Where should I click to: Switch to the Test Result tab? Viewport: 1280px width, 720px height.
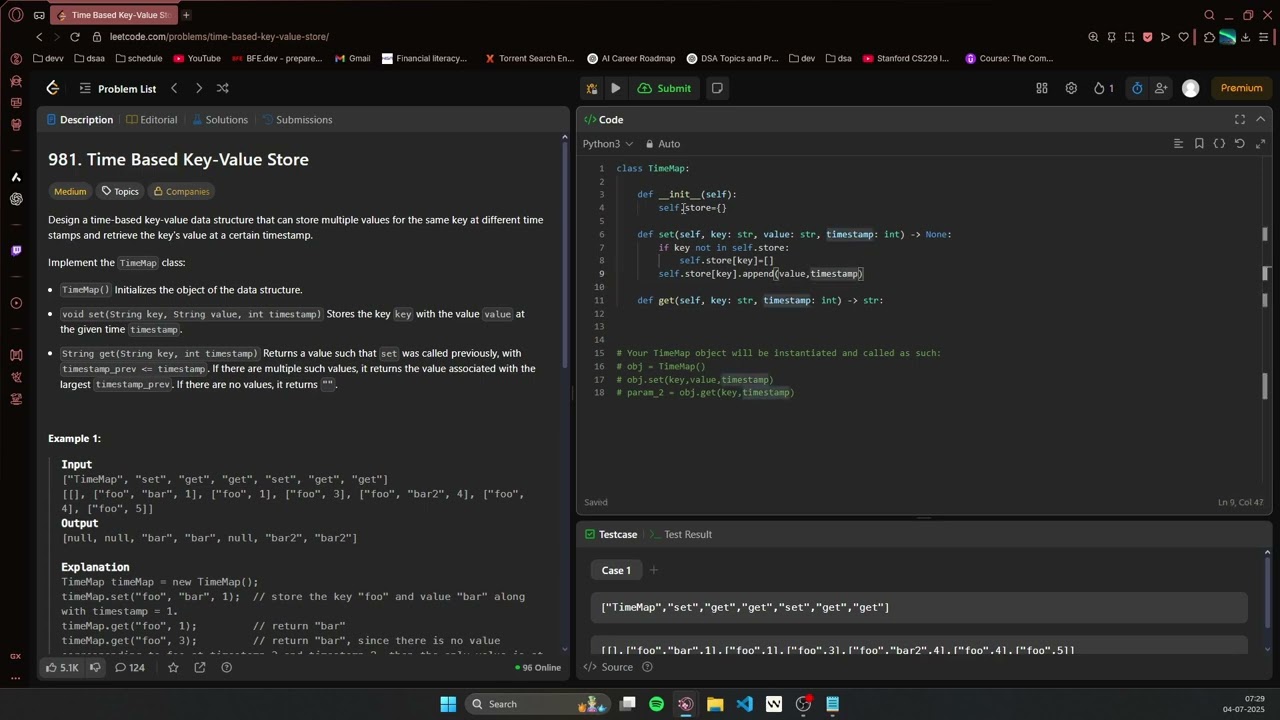click(x=681, y=534)
